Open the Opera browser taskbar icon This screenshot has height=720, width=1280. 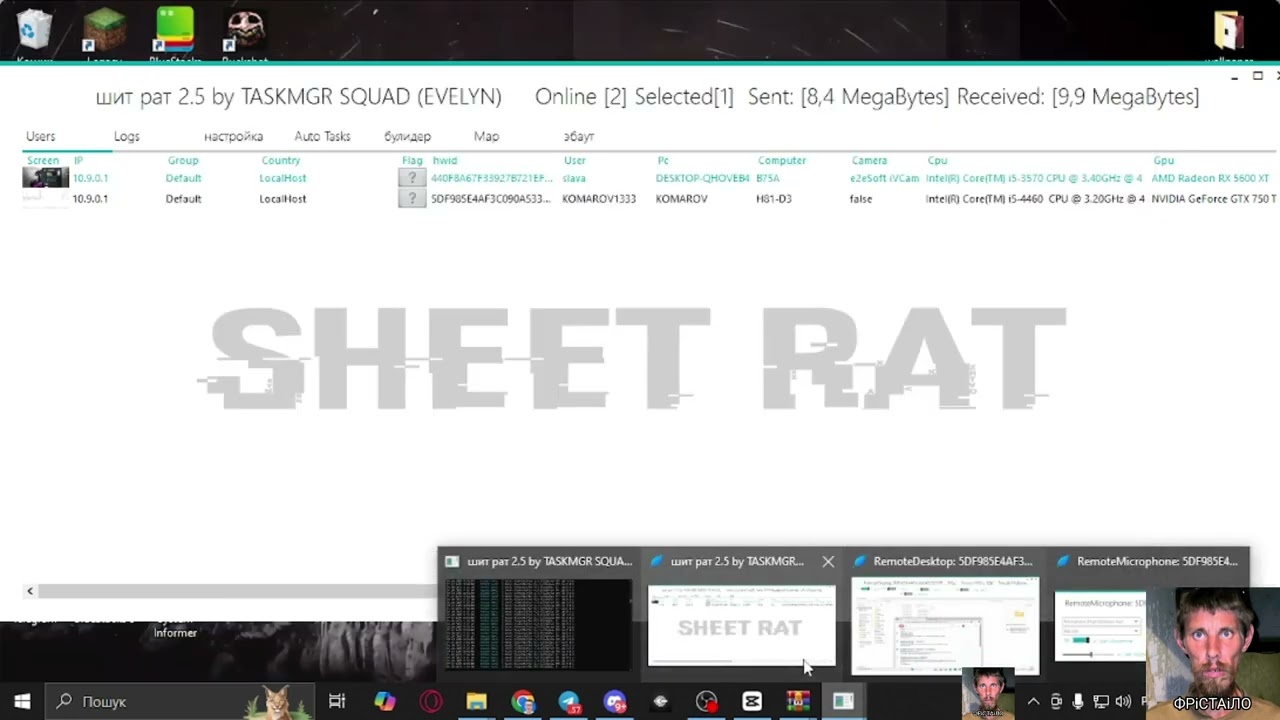pos(431,702)
